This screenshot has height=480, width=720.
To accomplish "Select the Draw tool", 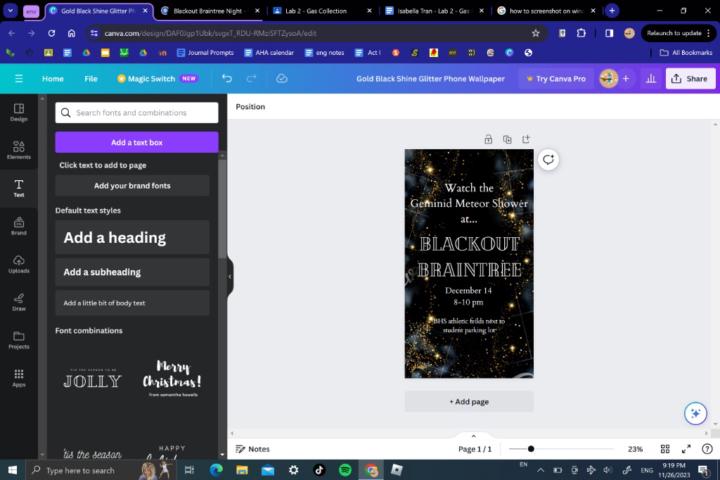I will (x=19, y=302).
